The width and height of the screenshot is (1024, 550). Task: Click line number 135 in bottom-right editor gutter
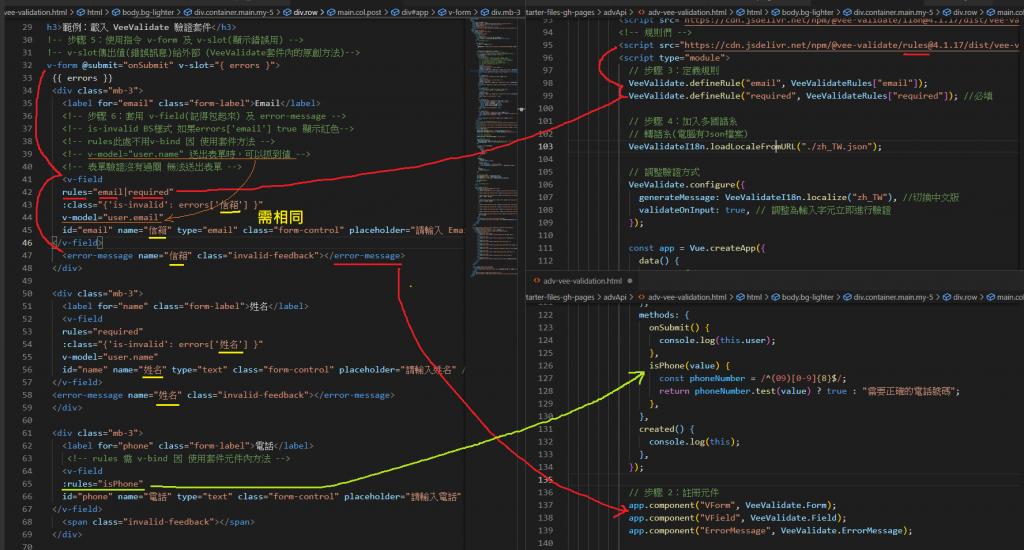[545, 479]
